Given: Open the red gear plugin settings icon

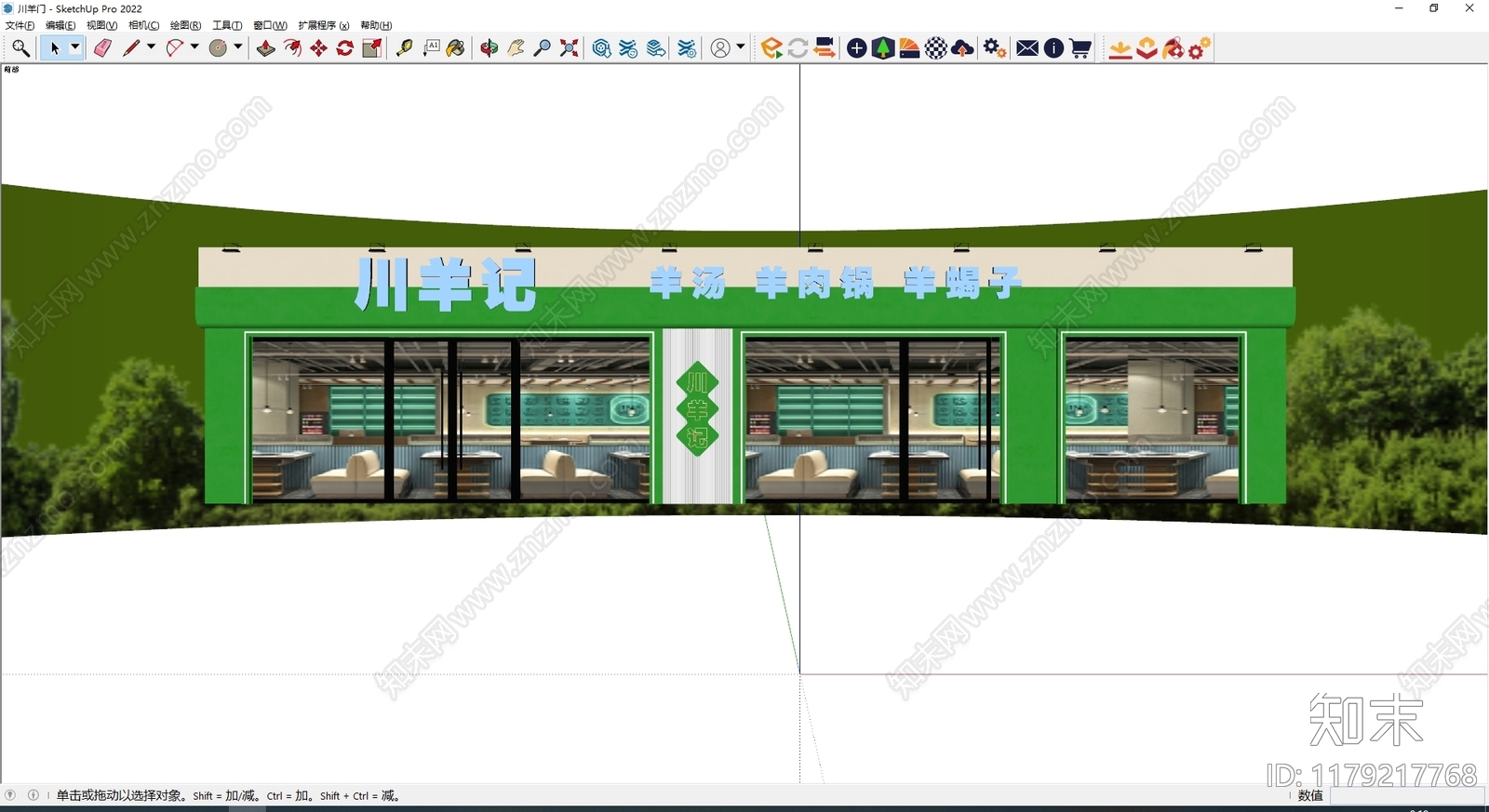Looking at the screenshot, I should [x=1200, y=48].
